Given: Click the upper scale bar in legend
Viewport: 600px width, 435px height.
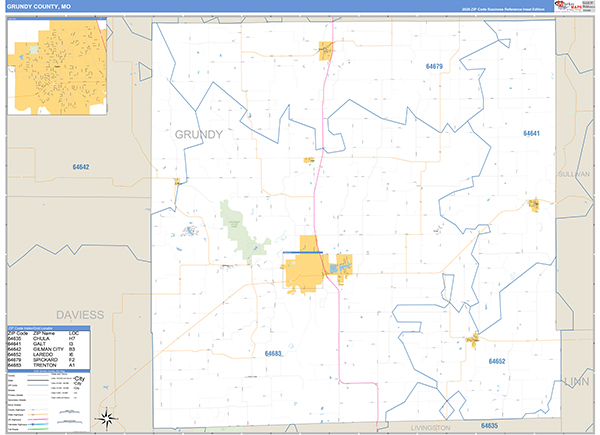Looking at the screenshot, I should (69, 412).
